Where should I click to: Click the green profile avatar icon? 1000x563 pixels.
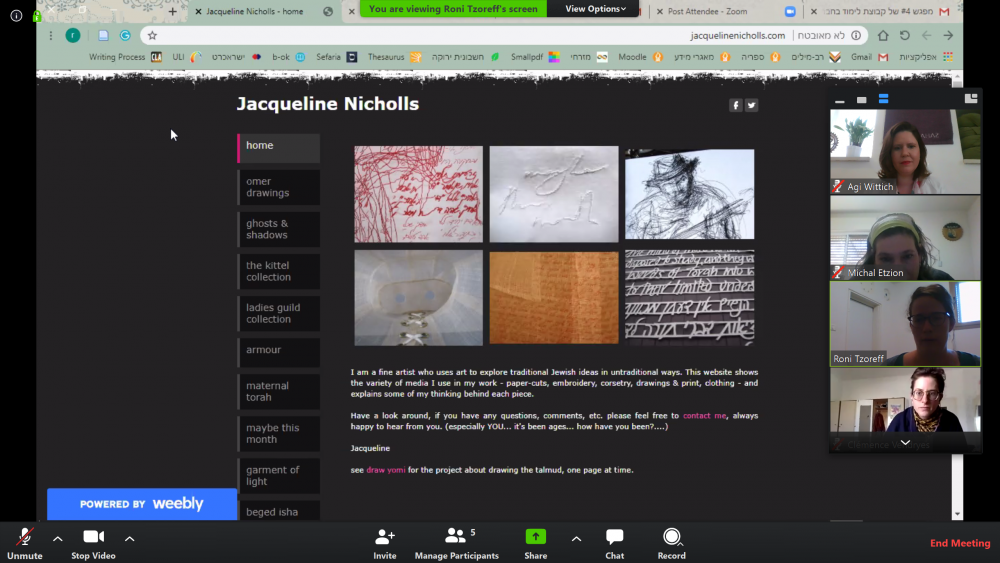coord(73,36)
